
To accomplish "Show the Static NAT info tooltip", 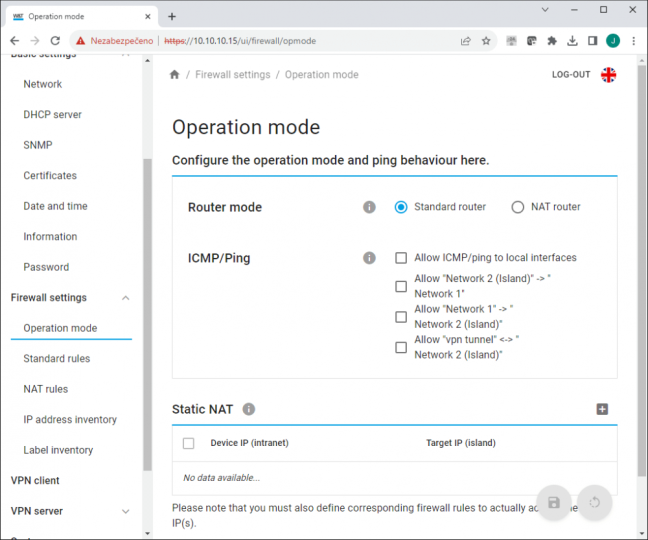I will (x=248, y=409).
